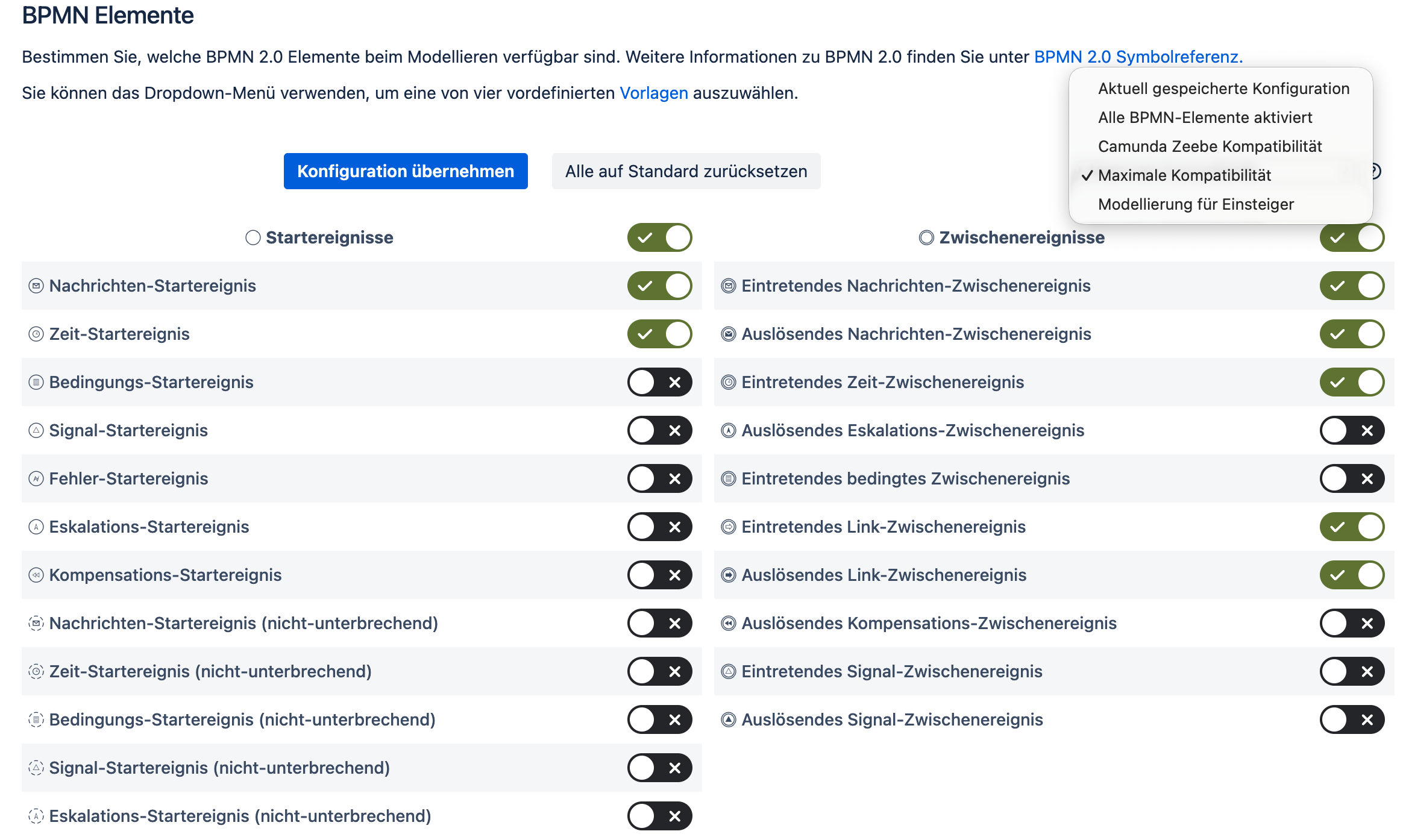Click the Auslösendes Eskalations-Zwischenereignis icon

pyautogui.click(x=729, y=430)
